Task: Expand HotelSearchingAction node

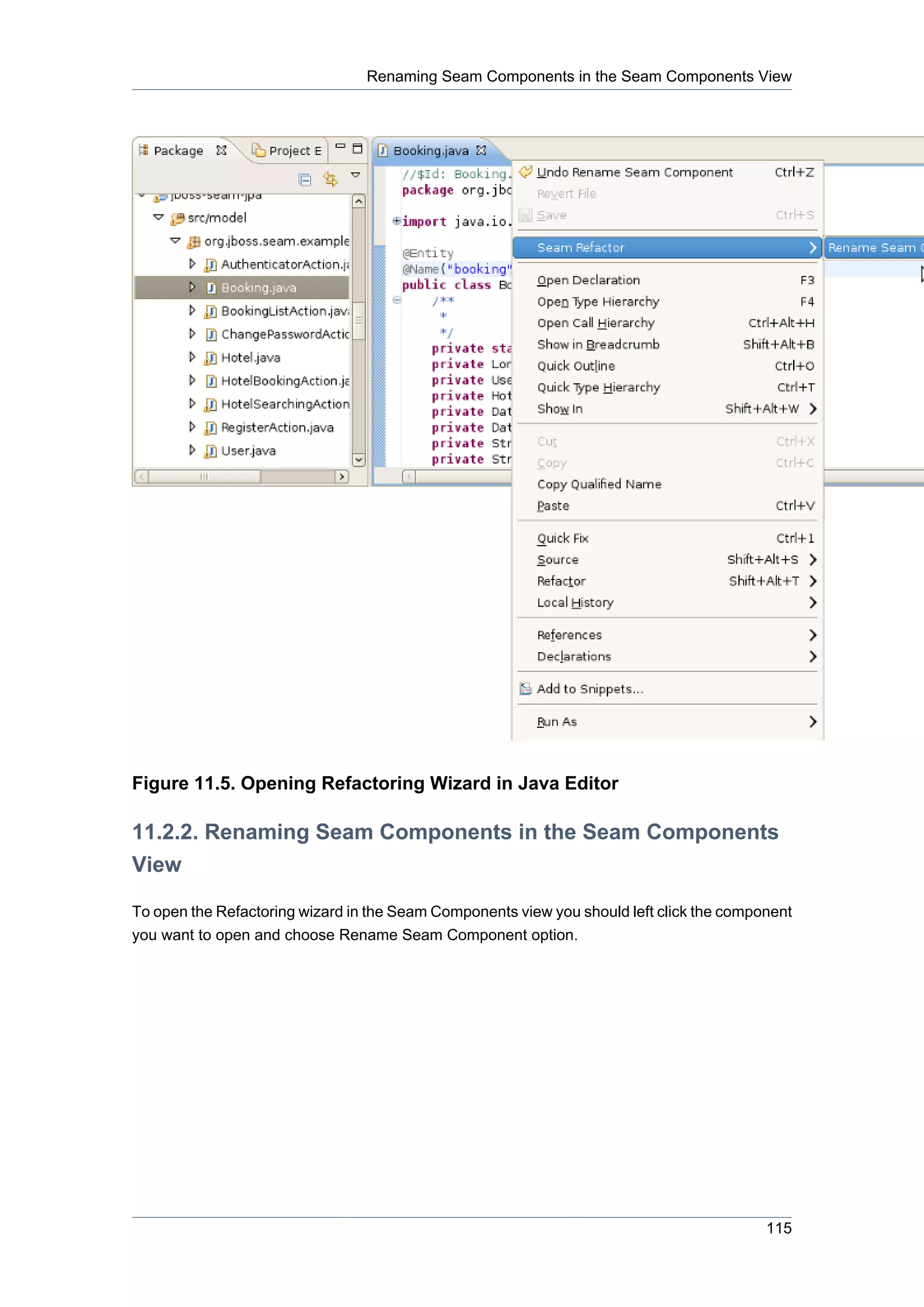Action: tap(192, 403)
